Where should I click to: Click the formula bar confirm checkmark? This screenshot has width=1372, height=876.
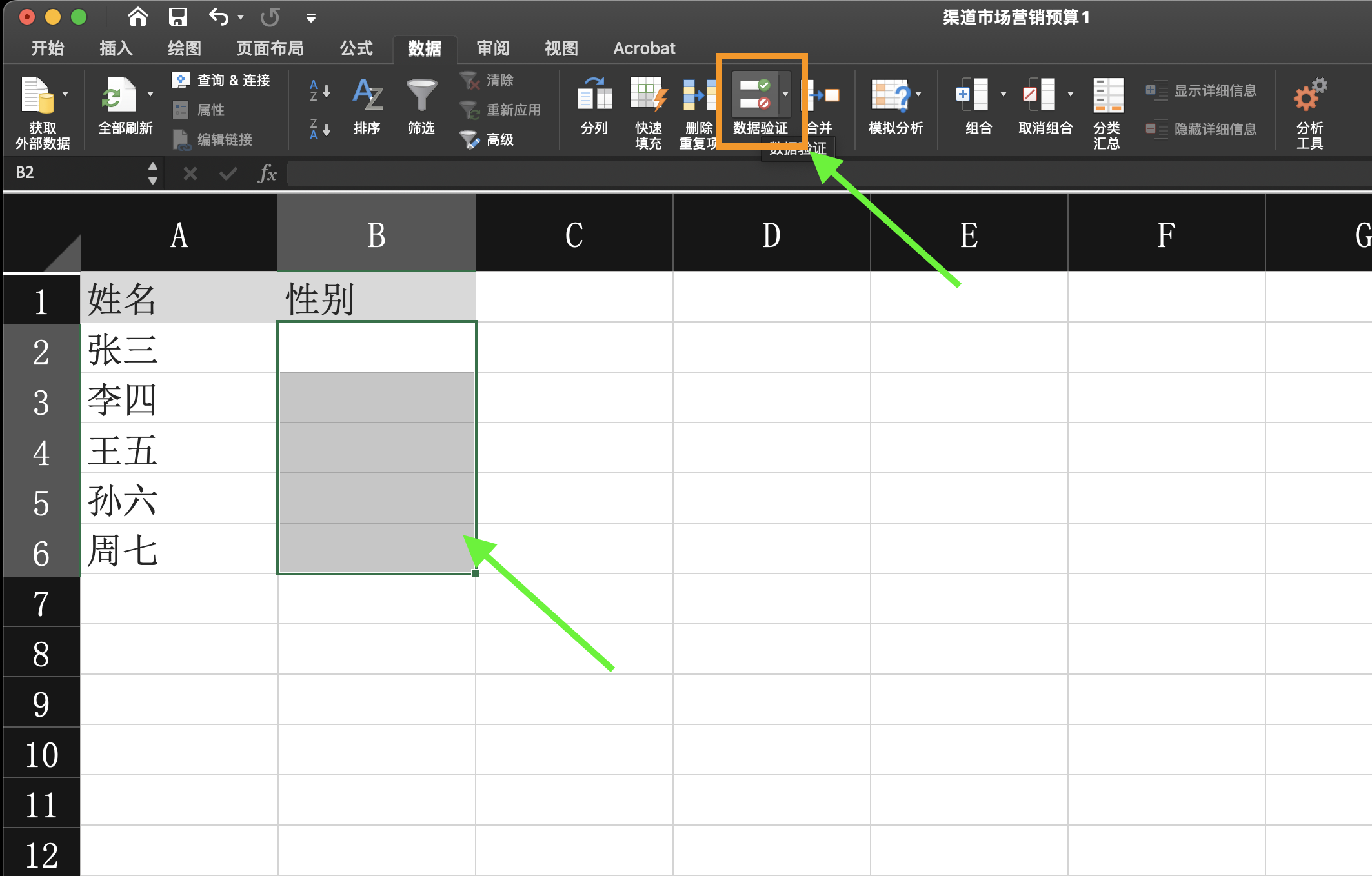228,174
